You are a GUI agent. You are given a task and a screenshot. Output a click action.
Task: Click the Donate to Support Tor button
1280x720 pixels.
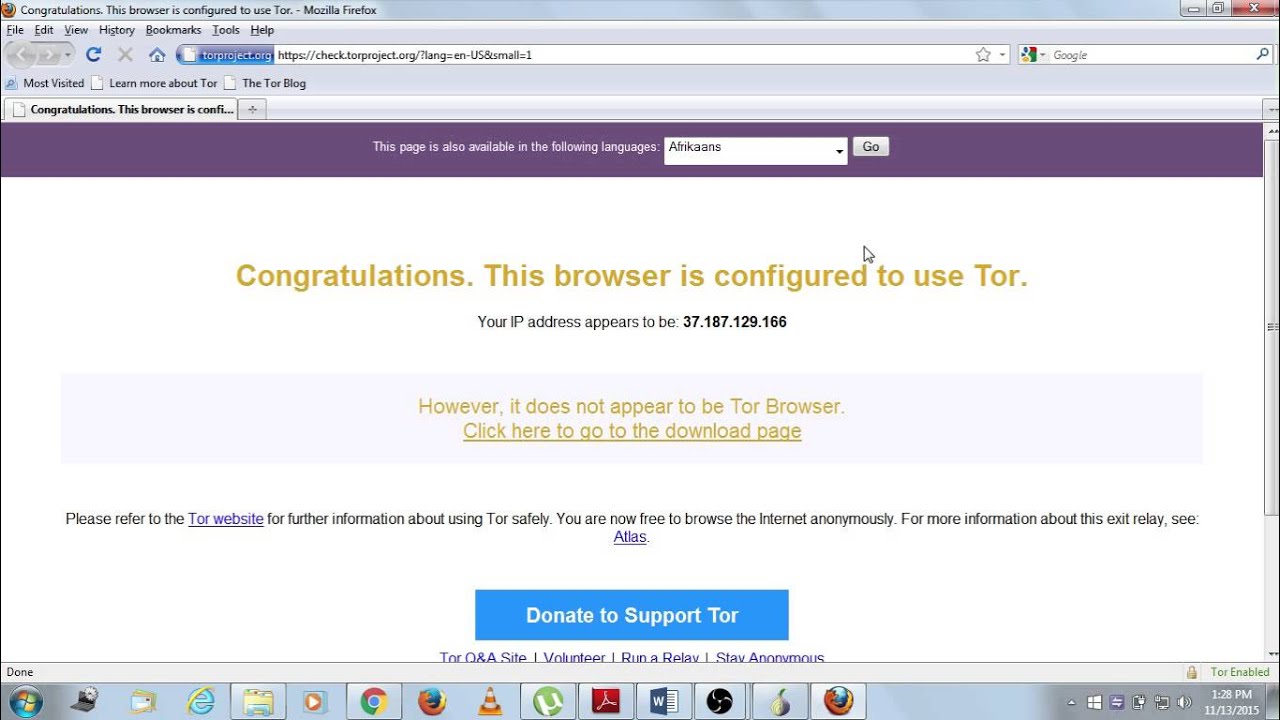[x=632, y=615]
